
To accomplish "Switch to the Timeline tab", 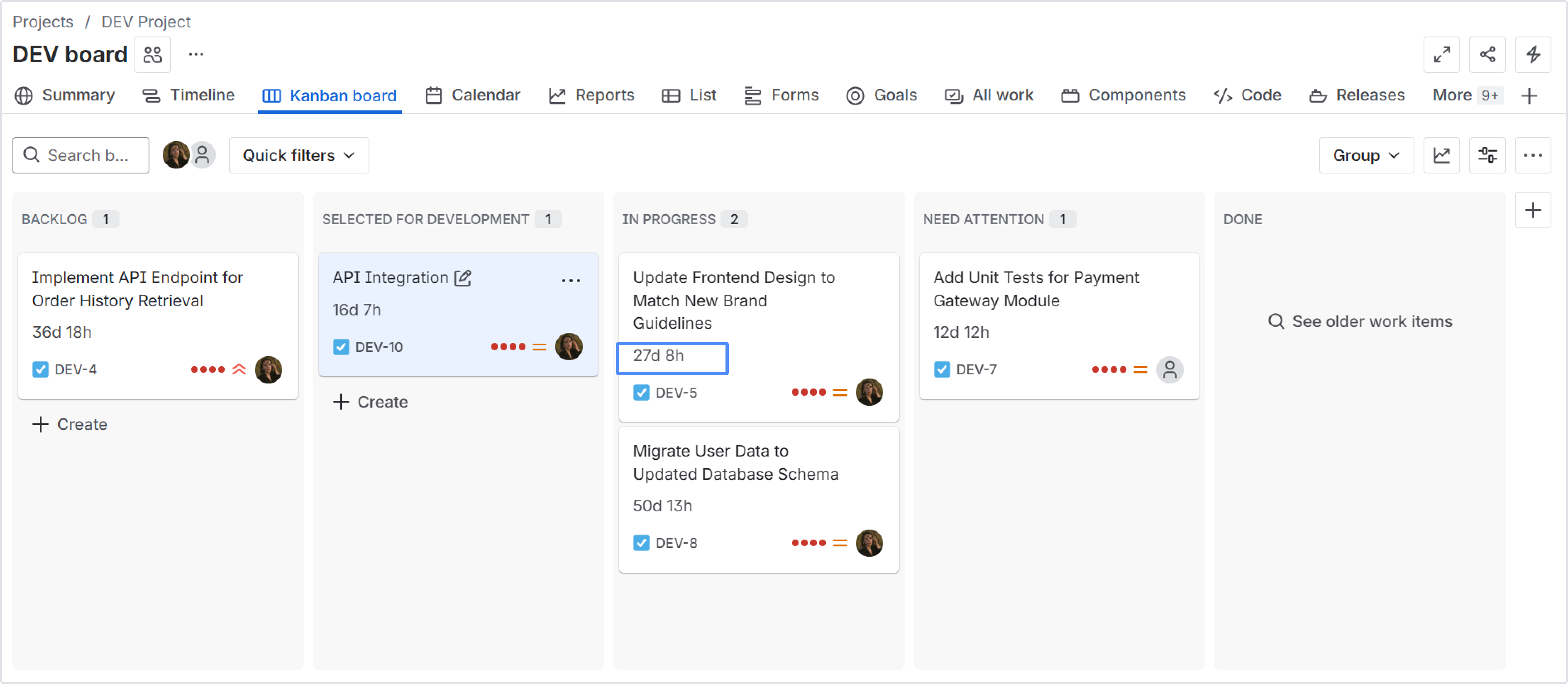I will 189,95.
